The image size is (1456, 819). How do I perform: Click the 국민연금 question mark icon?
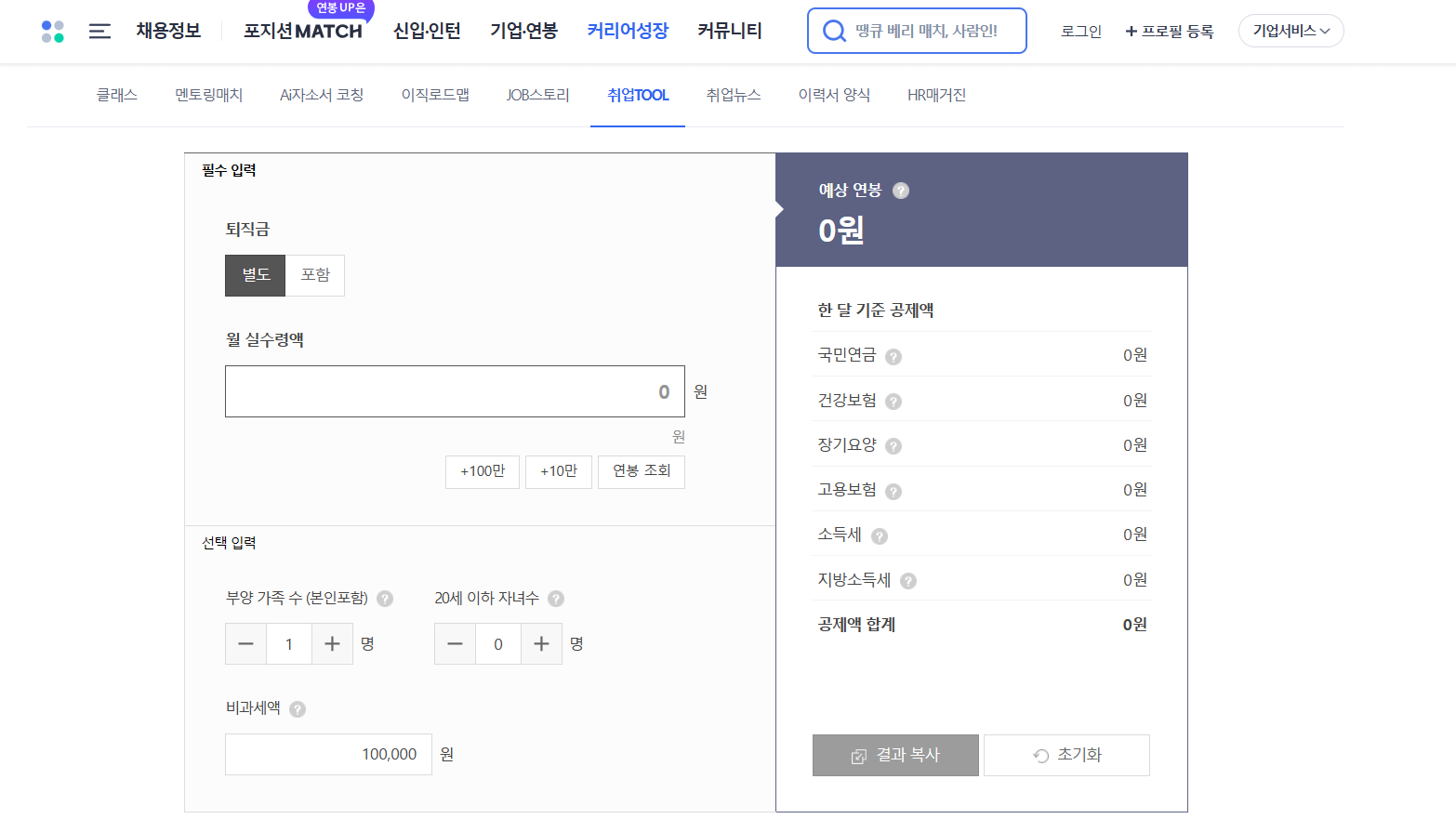tap(893, 356)
